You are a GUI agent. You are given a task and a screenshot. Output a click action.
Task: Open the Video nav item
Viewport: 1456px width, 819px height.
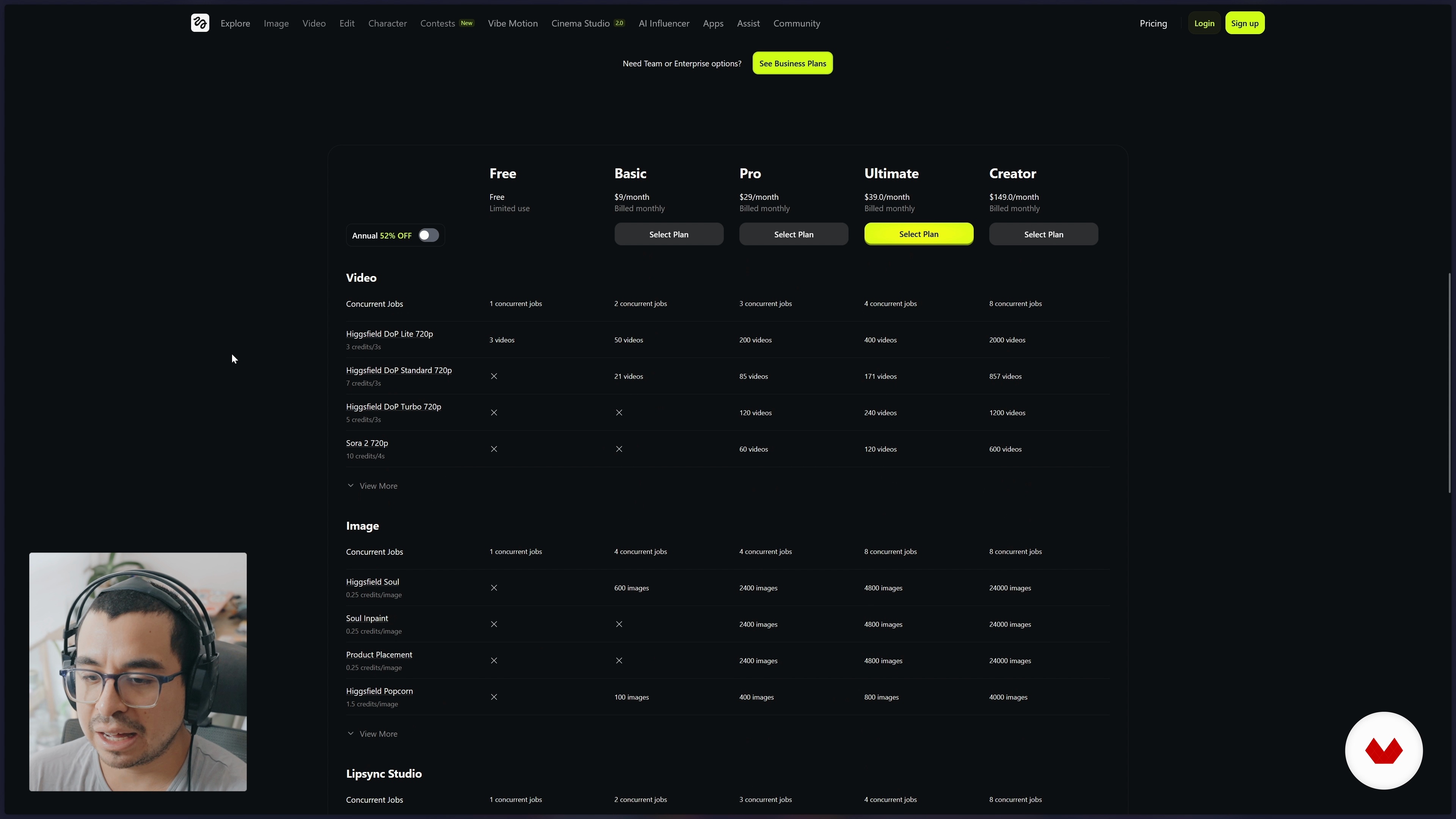pyautogui.click(x=314, y=23)
